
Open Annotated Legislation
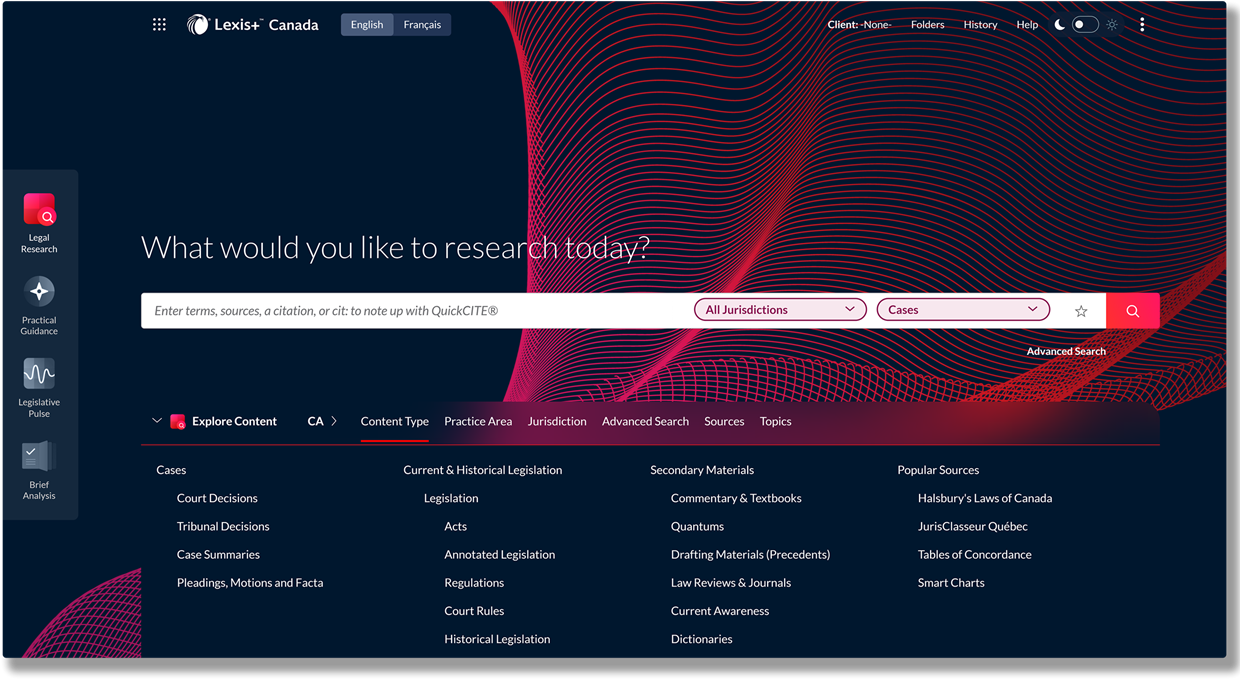500,554
